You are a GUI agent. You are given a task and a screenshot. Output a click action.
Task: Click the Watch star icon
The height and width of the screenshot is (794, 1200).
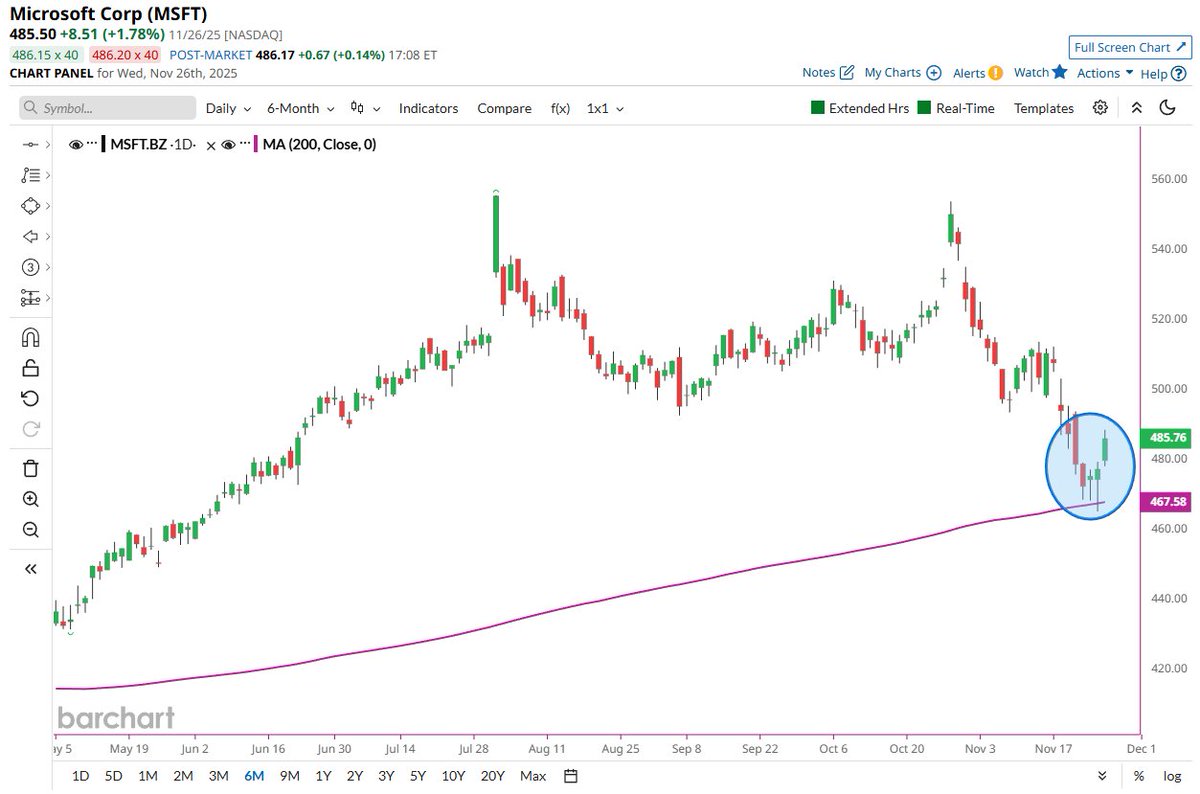pyautogui.click(x=1060, y=72)
